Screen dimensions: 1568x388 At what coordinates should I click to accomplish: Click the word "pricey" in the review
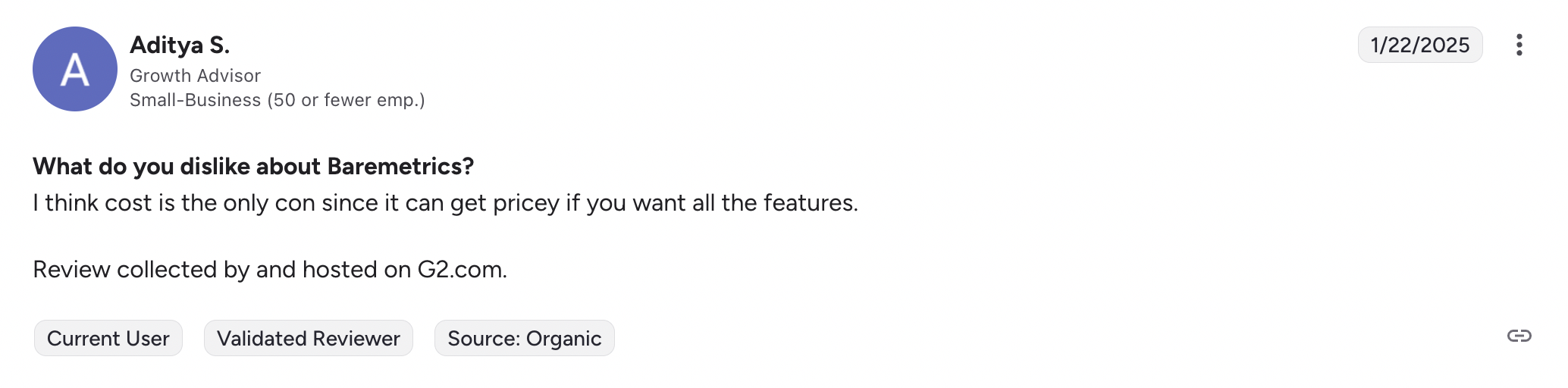click(525, 203)
